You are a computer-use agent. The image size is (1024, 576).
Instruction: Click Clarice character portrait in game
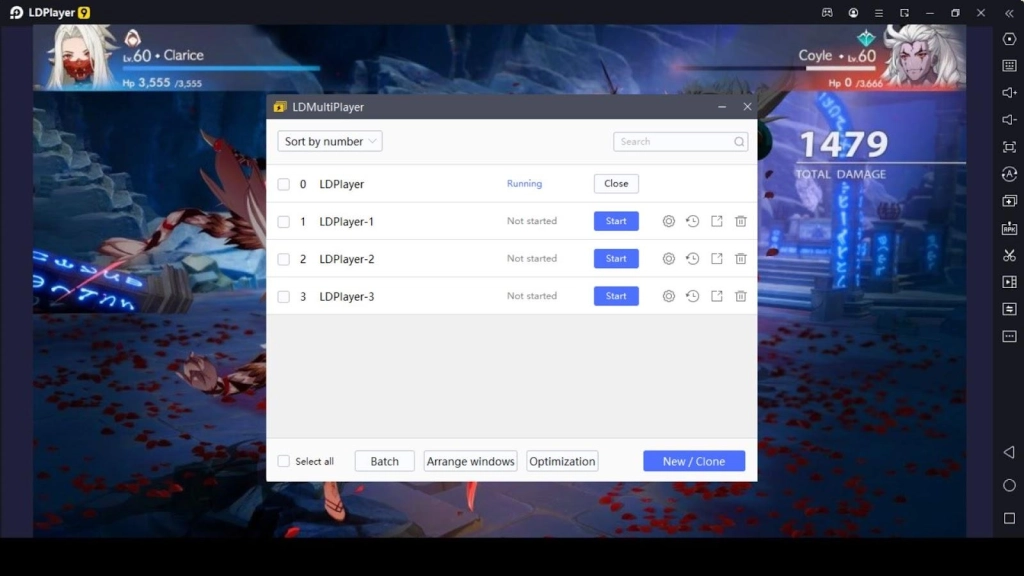81,57
